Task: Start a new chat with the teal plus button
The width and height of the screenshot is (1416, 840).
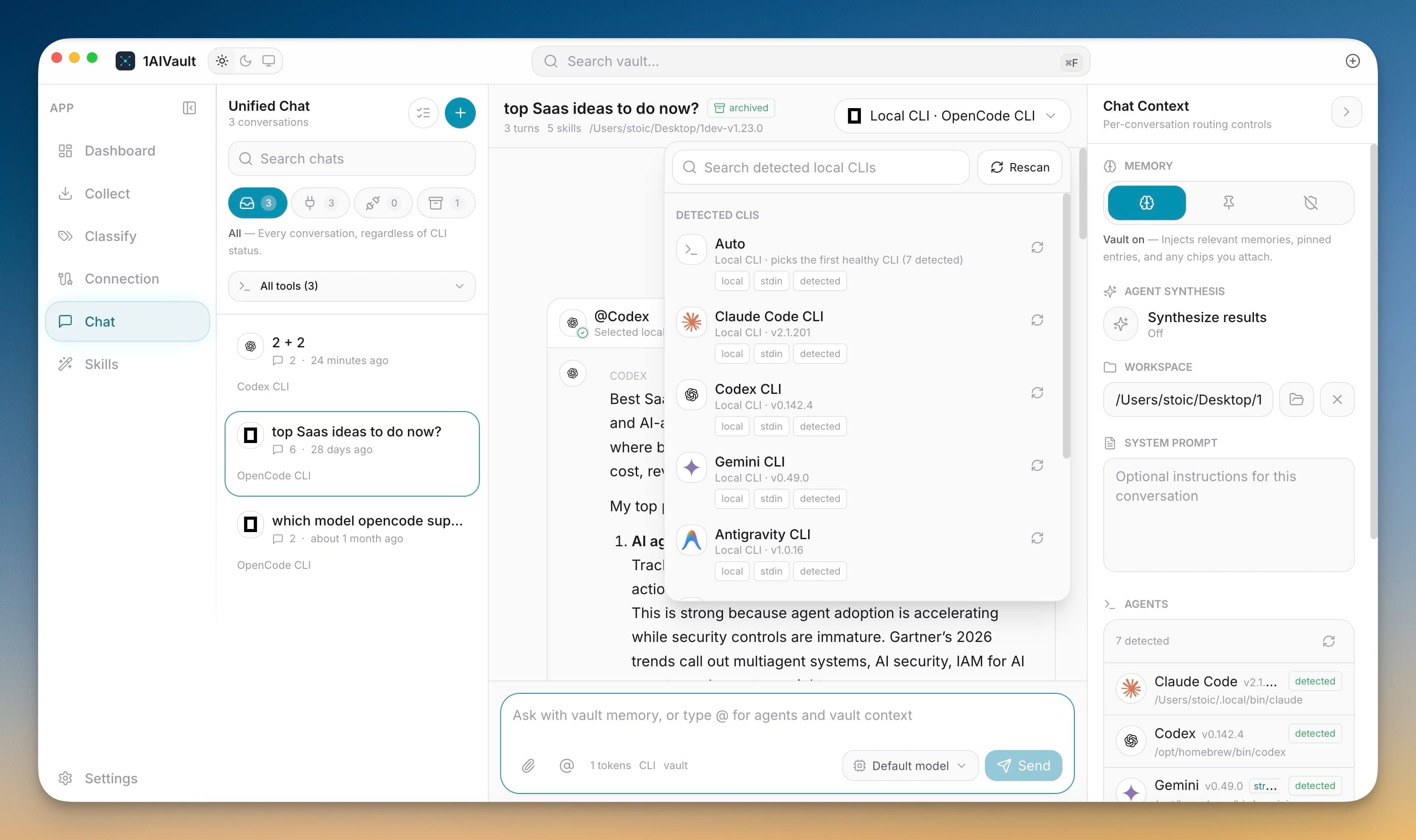Action: [460, 113]
